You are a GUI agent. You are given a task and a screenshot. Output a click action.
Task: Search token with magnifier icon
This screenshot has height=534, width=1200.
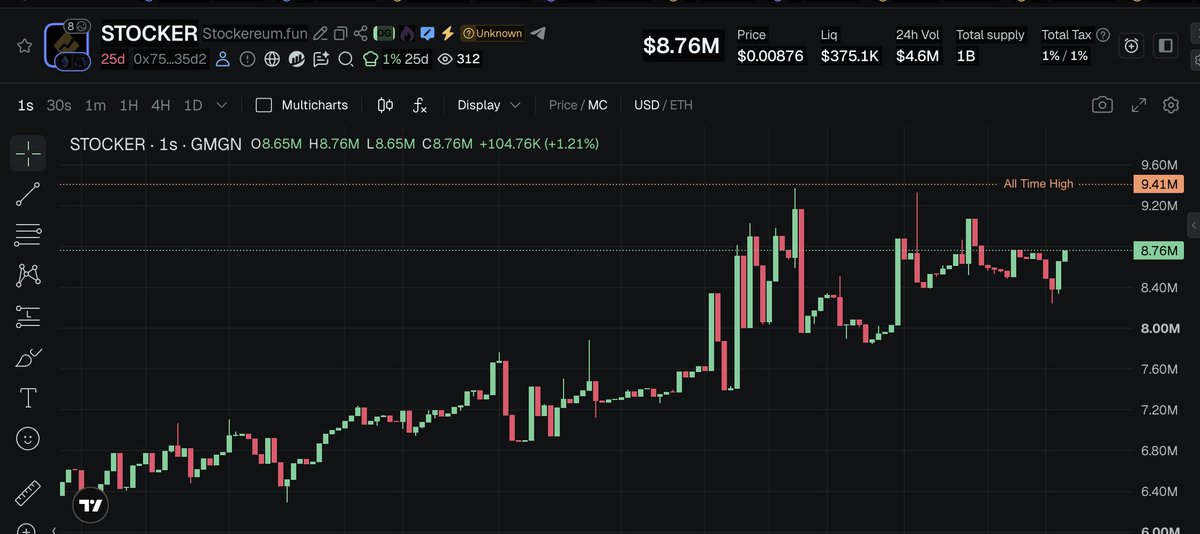[x=345, y=59]
